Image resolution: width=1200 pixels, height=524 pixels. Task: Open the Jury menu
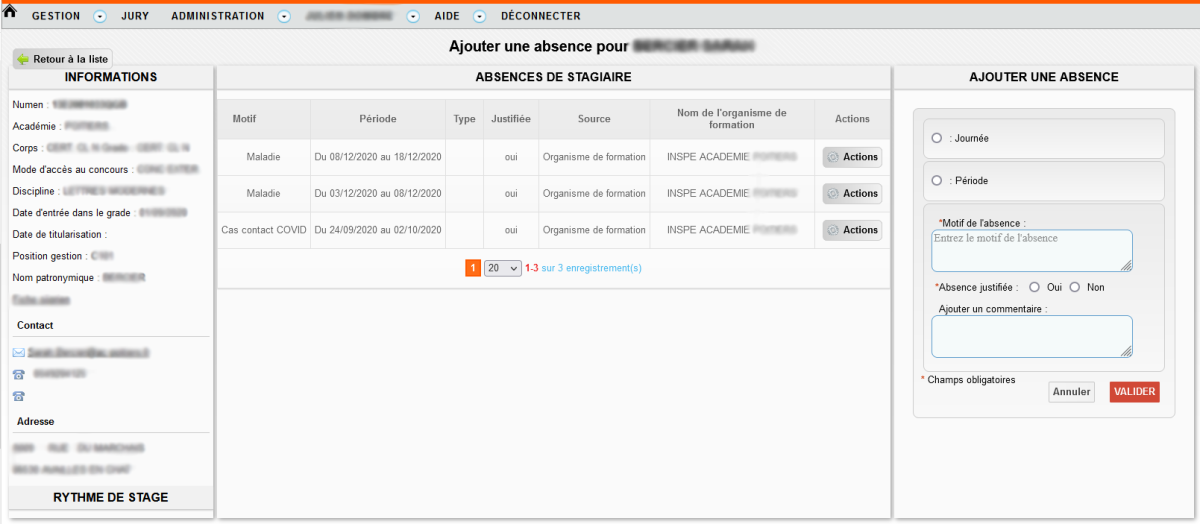(x=135, y=16)
